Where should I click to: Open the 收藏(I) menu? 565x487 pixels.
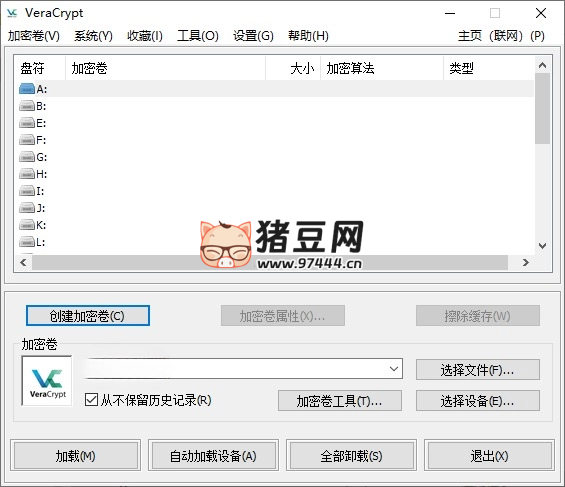145,36
